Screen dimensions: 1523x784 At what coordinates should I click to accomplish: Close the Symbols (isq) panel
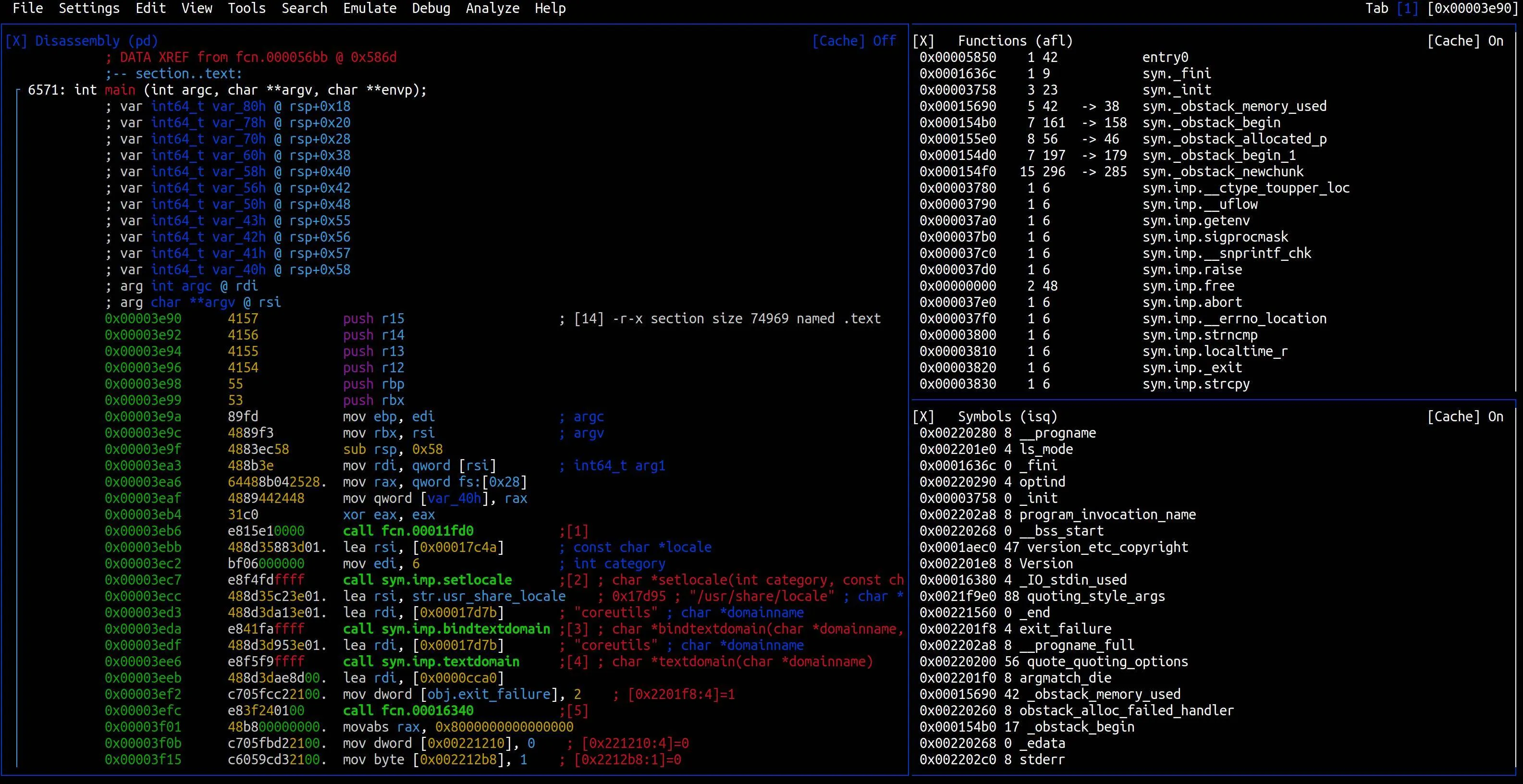(x=923, y=416)
